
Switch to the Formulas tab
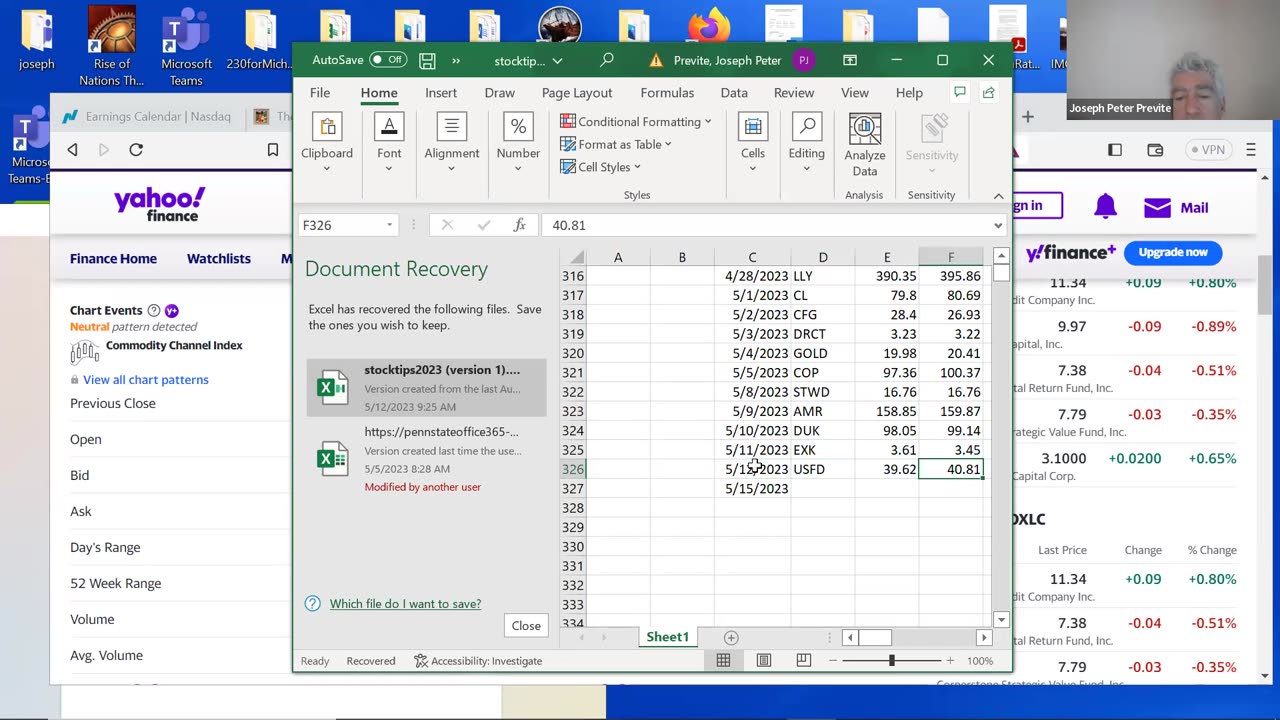coord(667,92)
